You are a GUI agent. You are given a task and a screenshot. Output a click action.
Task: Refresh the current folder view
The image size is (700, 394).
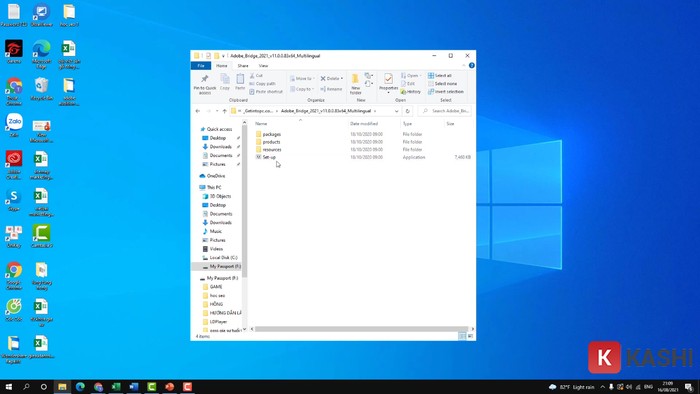point(407,111)
